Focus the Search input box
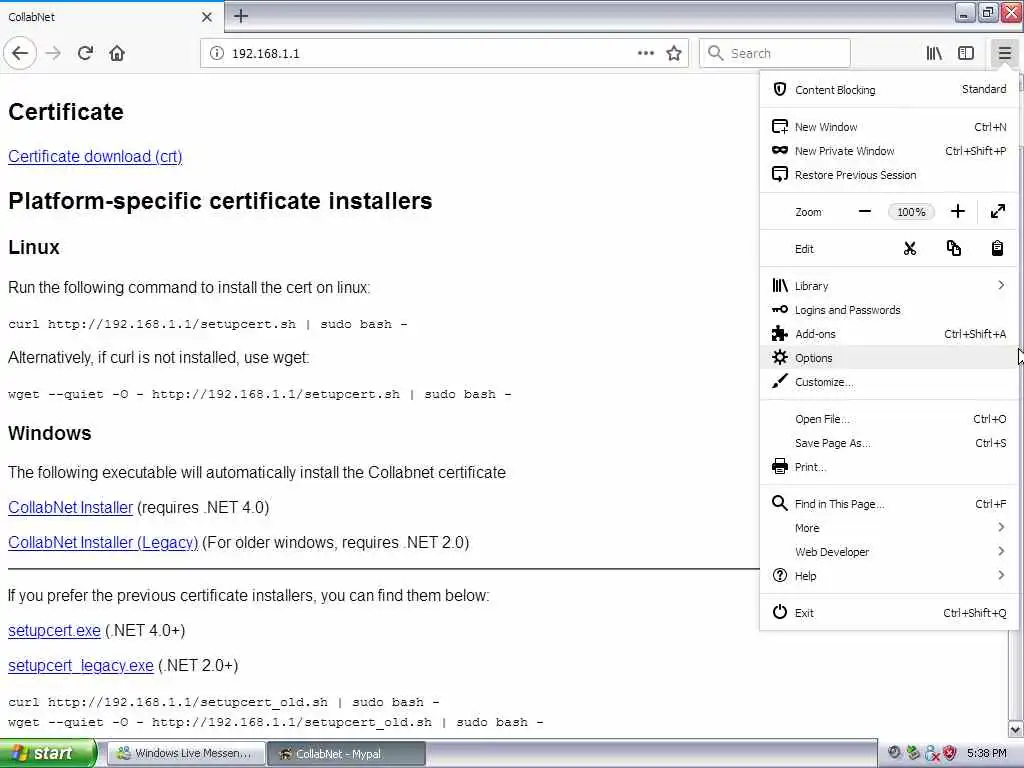Screen dimensions: 1024x768 775,53
